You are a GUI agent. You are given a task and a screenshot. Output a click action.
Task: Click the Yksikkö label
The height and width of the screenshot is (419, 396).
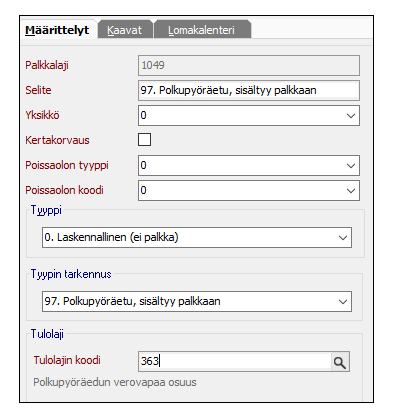(42, 115)
